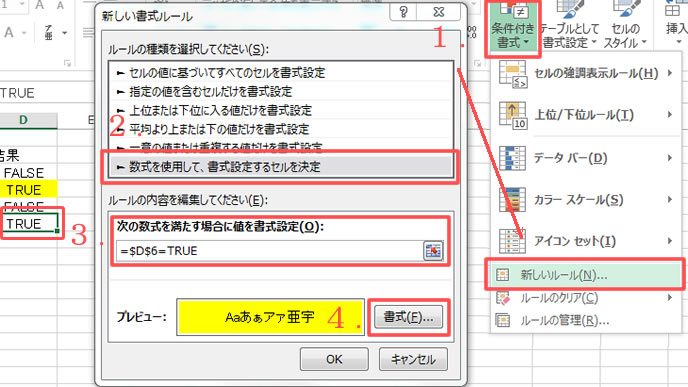Select rule type 指定の値を含むセルだけを書式設定
688x387 pixels.
(281, 91)
